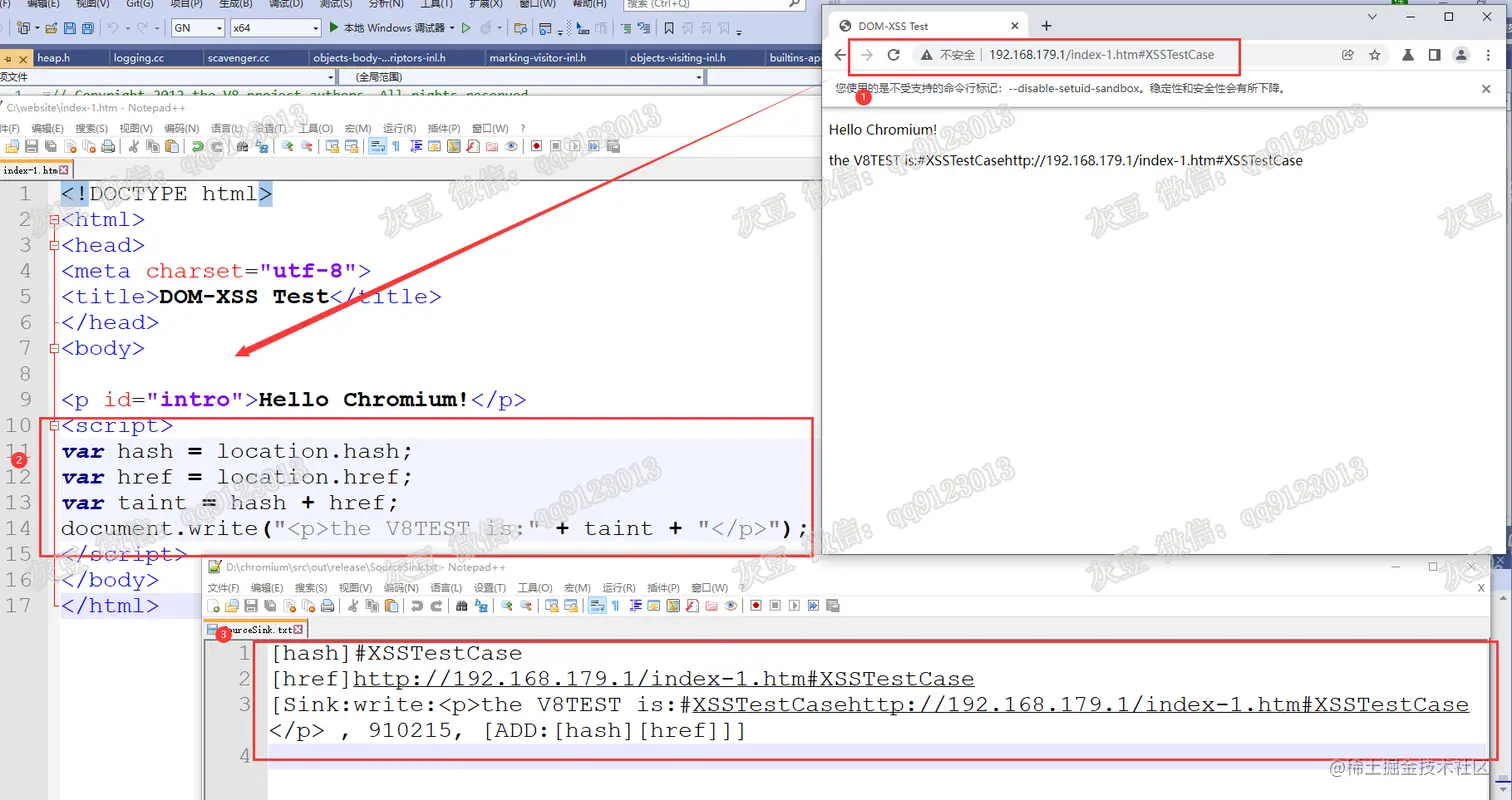Click the not secure warning in address bar
The image size is (1512, 800).
(948, 55)
